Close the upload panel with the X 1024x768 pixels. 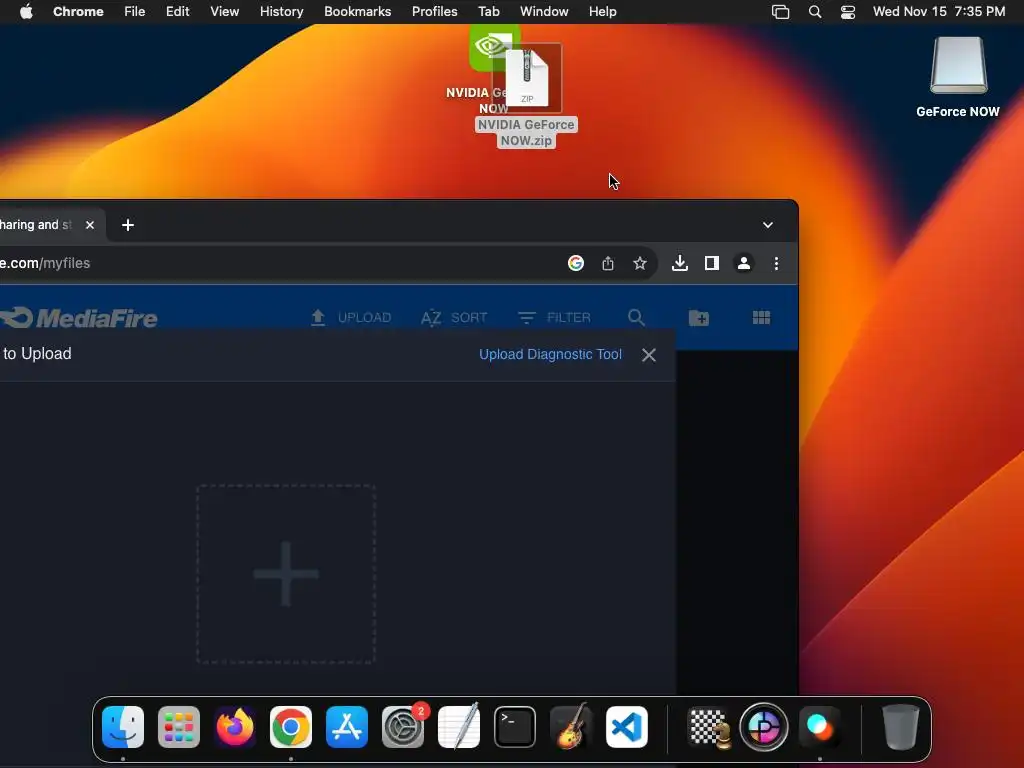click(648, 355)
